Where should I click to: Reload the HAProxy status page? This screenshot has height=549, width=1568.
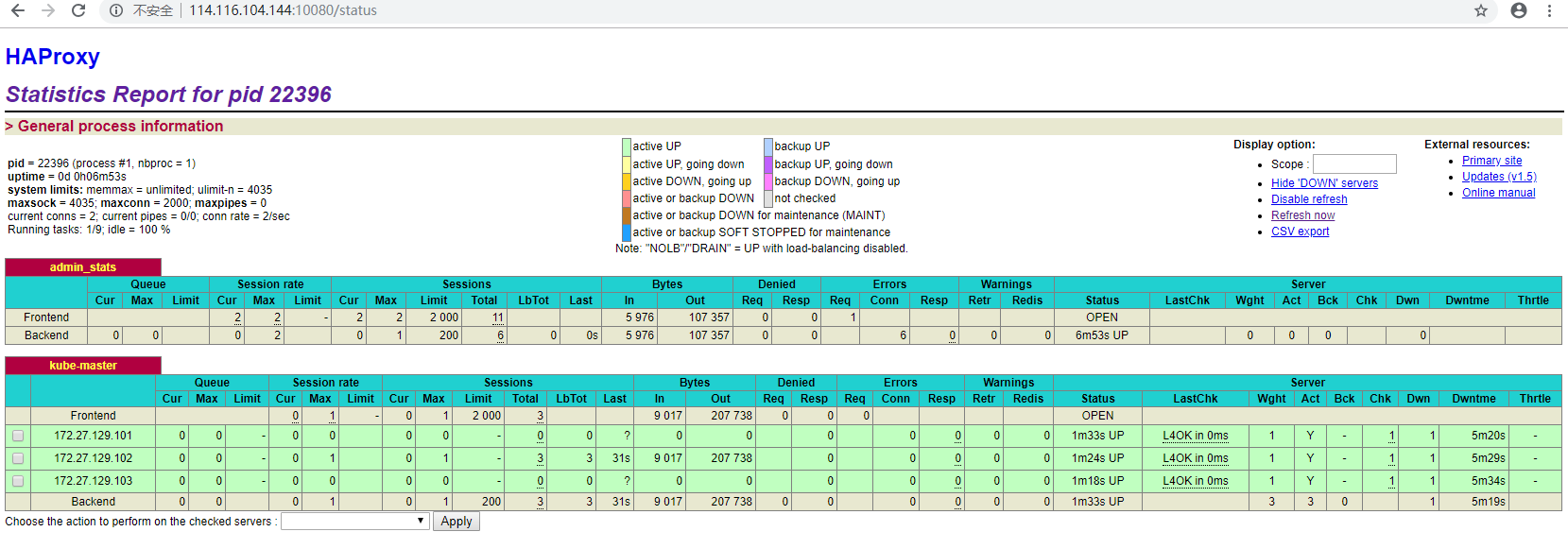(x=78, y=10)
